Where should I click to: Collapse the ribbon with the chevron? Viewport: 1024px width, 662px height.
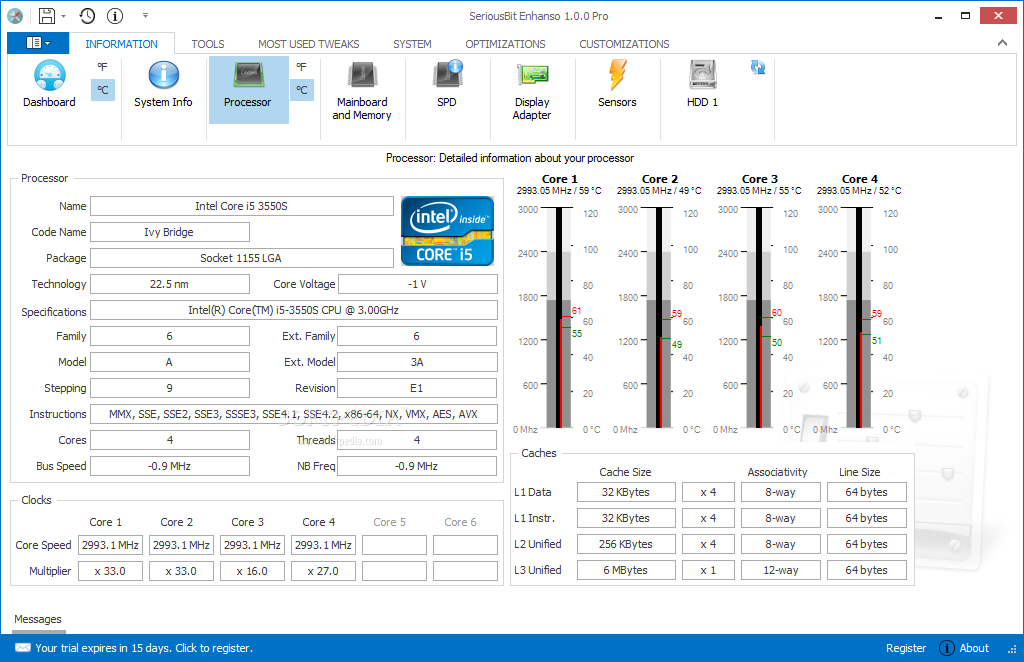[x=1002, y=43]
